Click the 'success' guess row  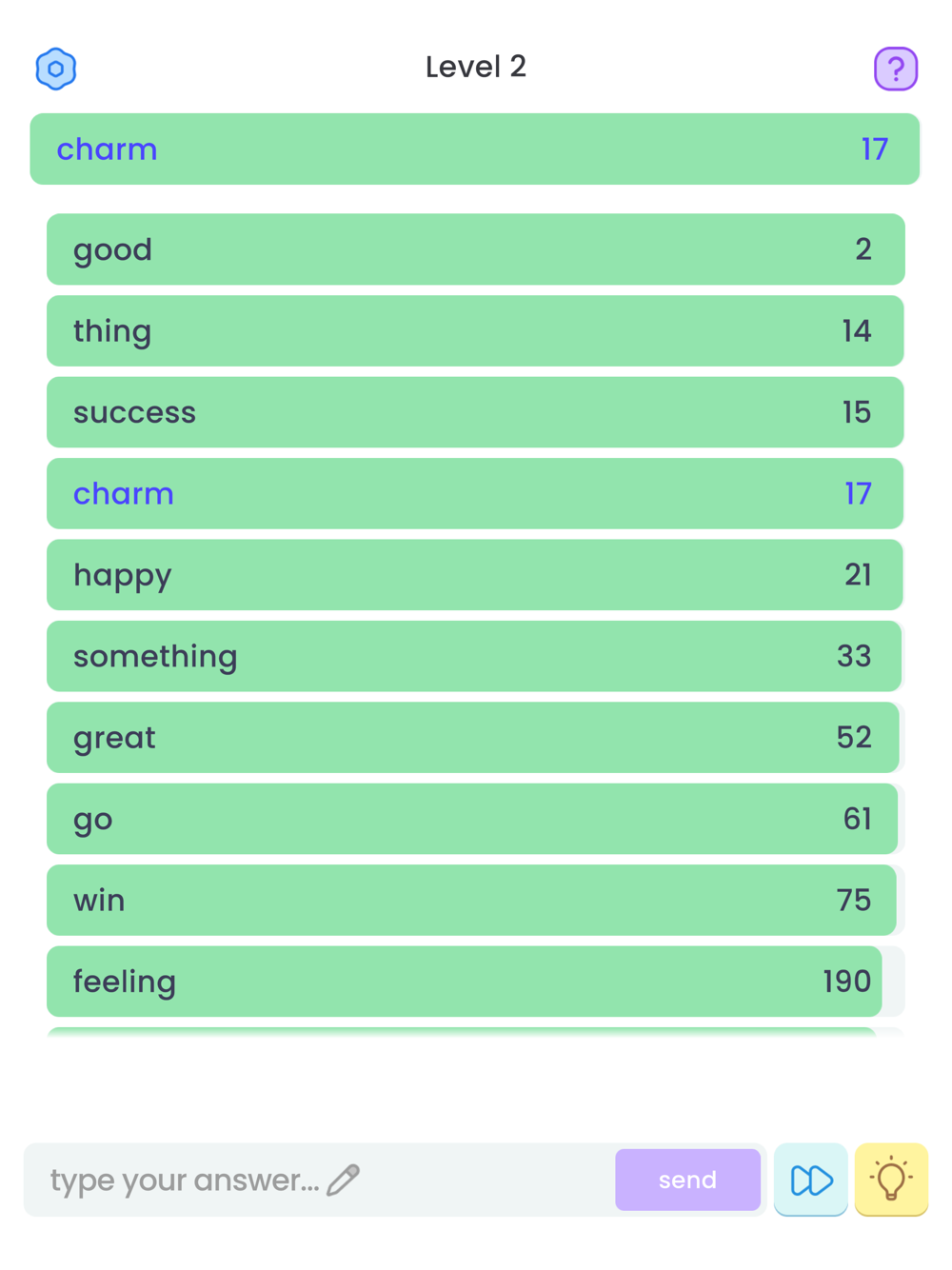(x=475, y=412)
